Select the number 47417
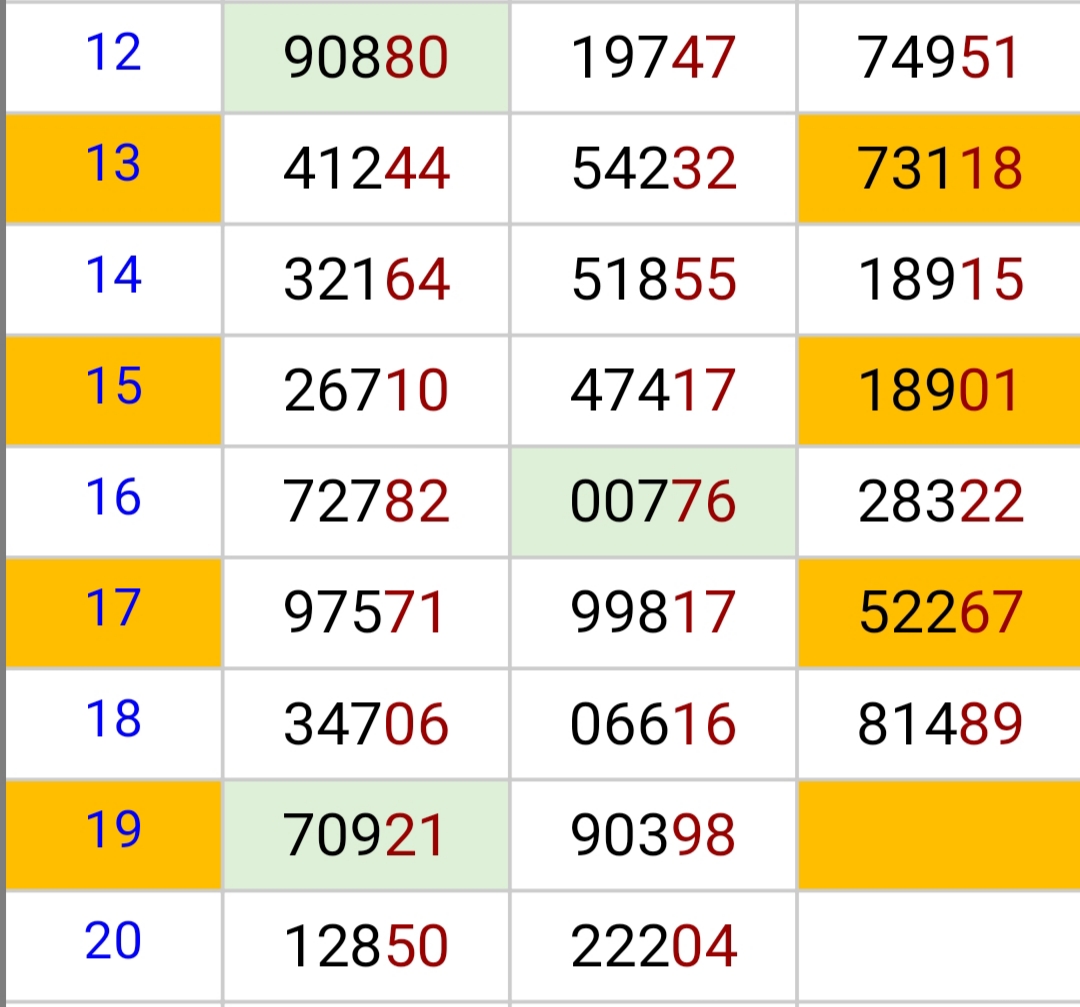This screenshot has width=1080, height=1007. click(653, 391)
